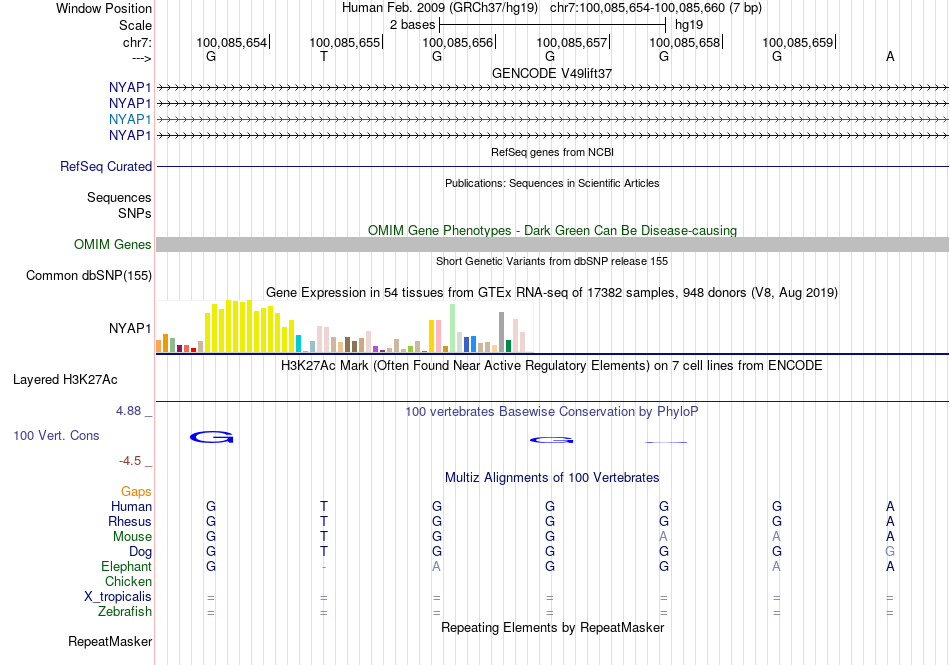
Task: Click the reference base A in ruler
Action: point(890,56)
